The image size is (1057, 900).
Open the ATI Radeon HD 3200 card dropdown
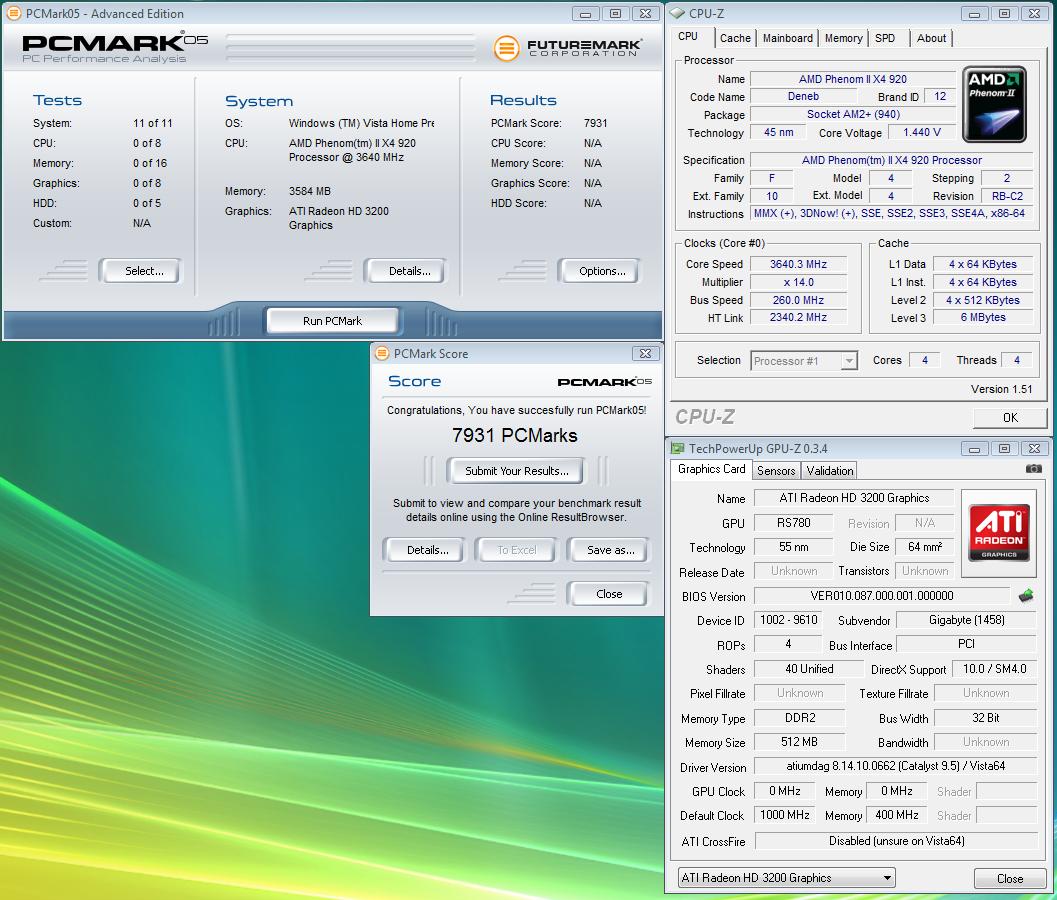(786, 878)
